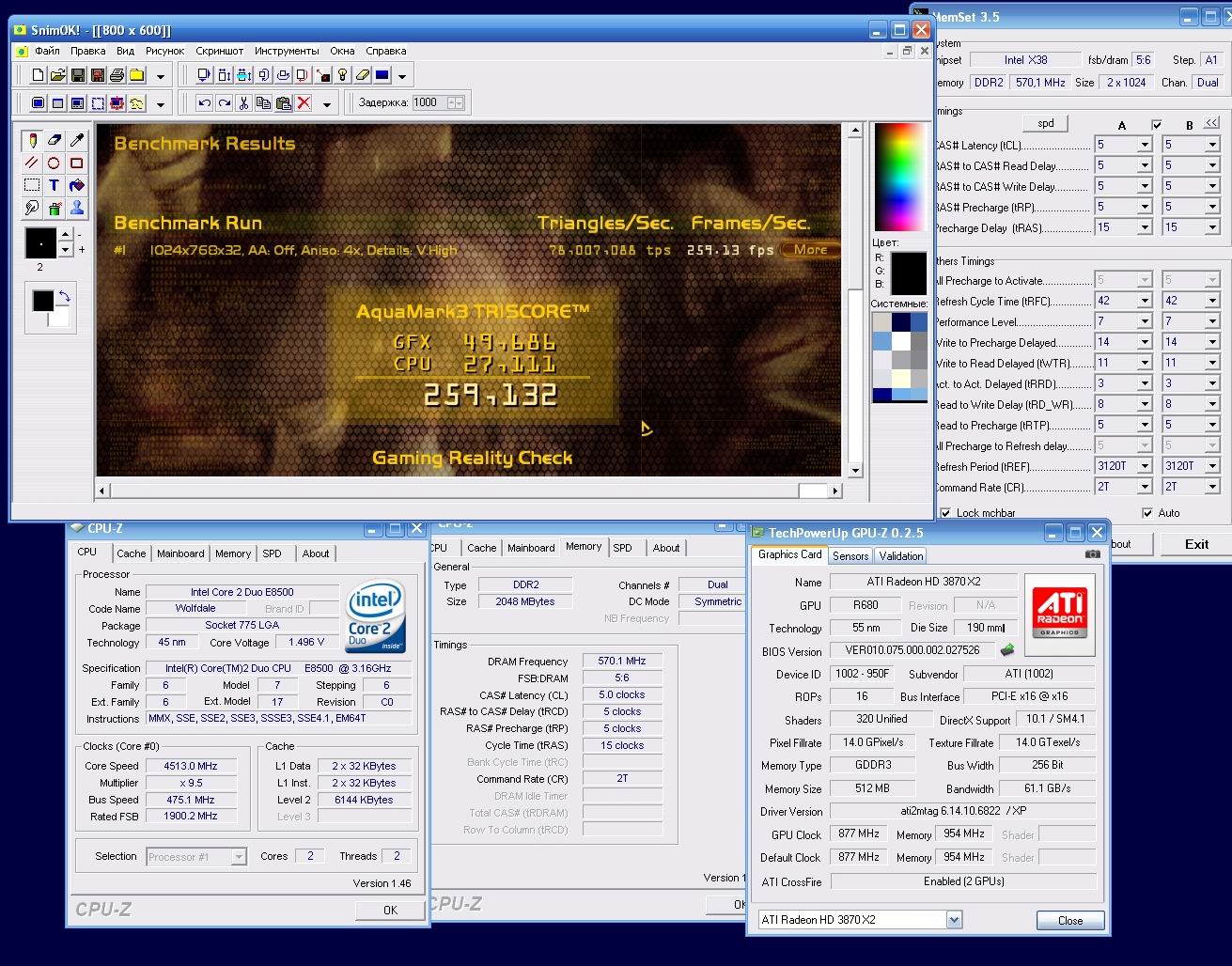Viewport: 1232px width, 966px height.
Task: Open SPD tab in the CPU-Z Memory window
Action: tap(623, 548)
